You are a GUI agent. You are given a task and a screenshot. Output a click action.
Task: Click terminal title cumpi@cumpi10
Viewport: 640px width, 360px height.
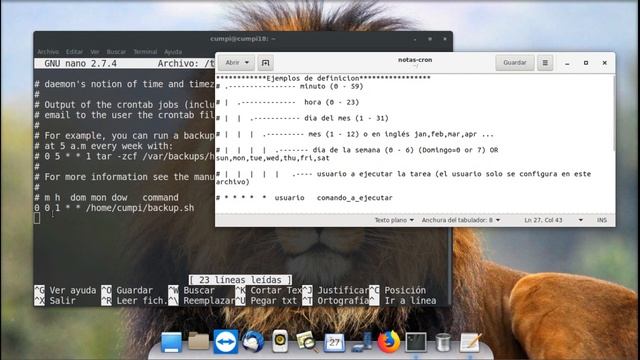tap(242, 39)
